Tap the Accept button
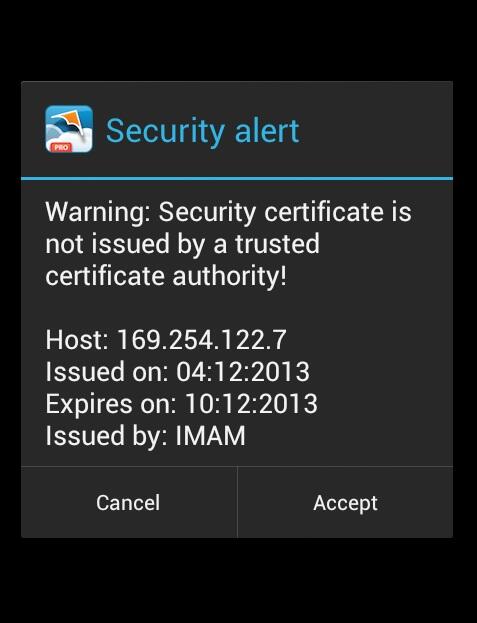477x623 pixels. [x=346, y=503]
